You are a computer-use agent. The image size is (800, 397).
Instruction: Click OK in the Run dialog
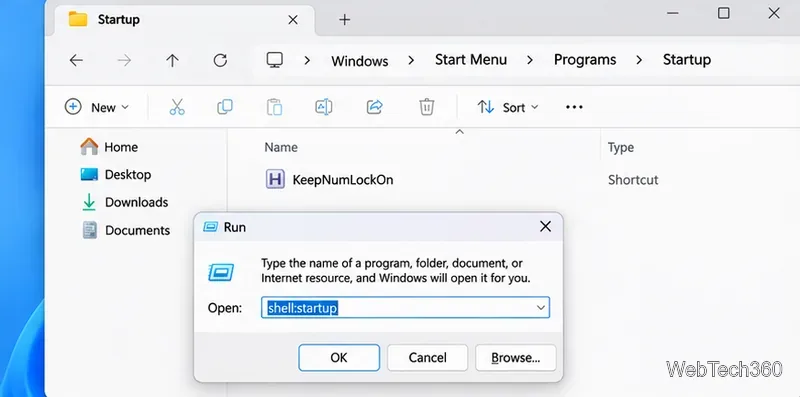pyautogui.click(x=339, y=358)
